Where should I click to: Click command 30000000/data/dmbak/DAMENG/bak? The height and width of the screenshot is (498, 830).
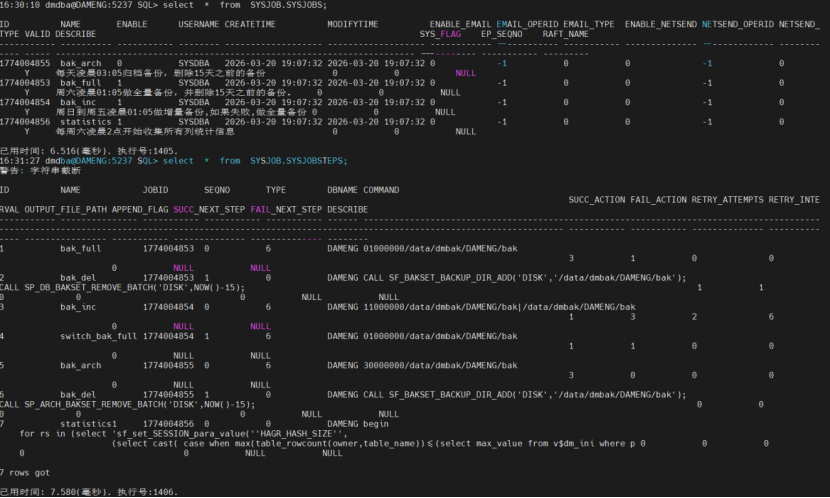440,366
